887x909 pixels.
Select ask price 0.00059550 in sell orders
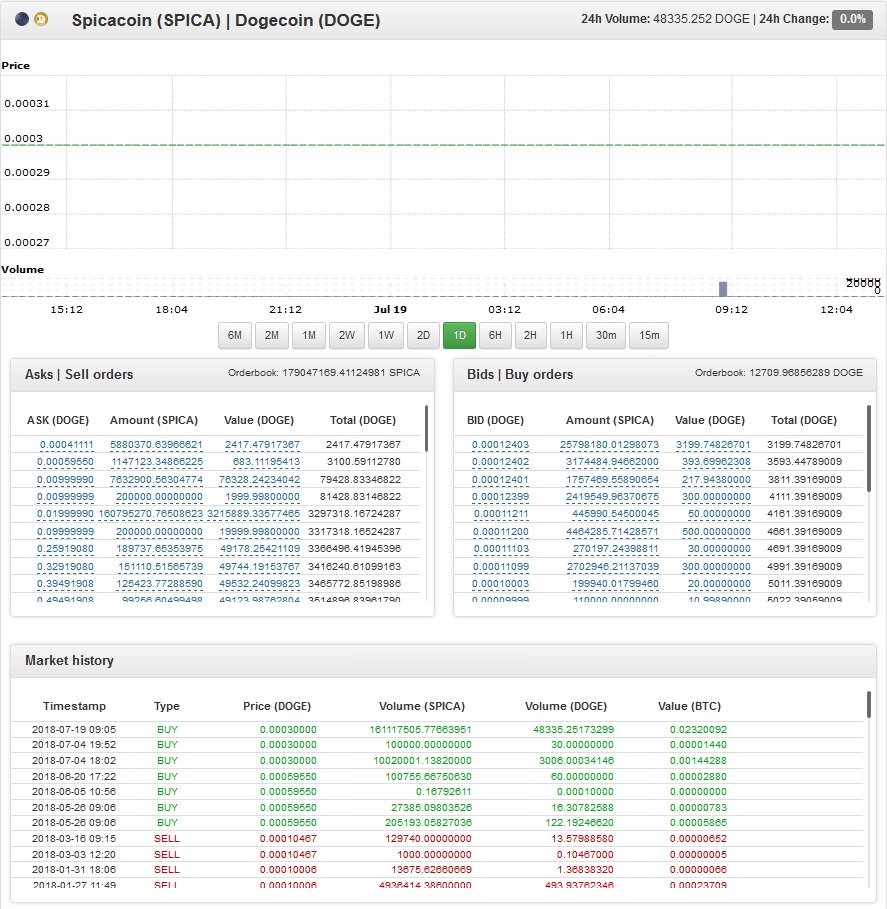point(66,462)
